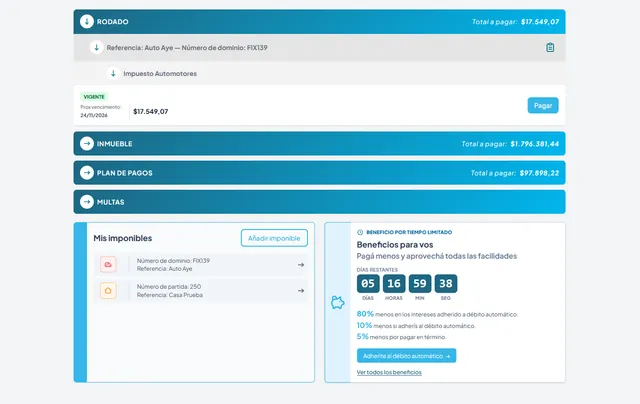Image resolution: width=640 pixels, height=404 pixels.
Task: Click the VIGENTE status badge
Action: tap(94, 97)
